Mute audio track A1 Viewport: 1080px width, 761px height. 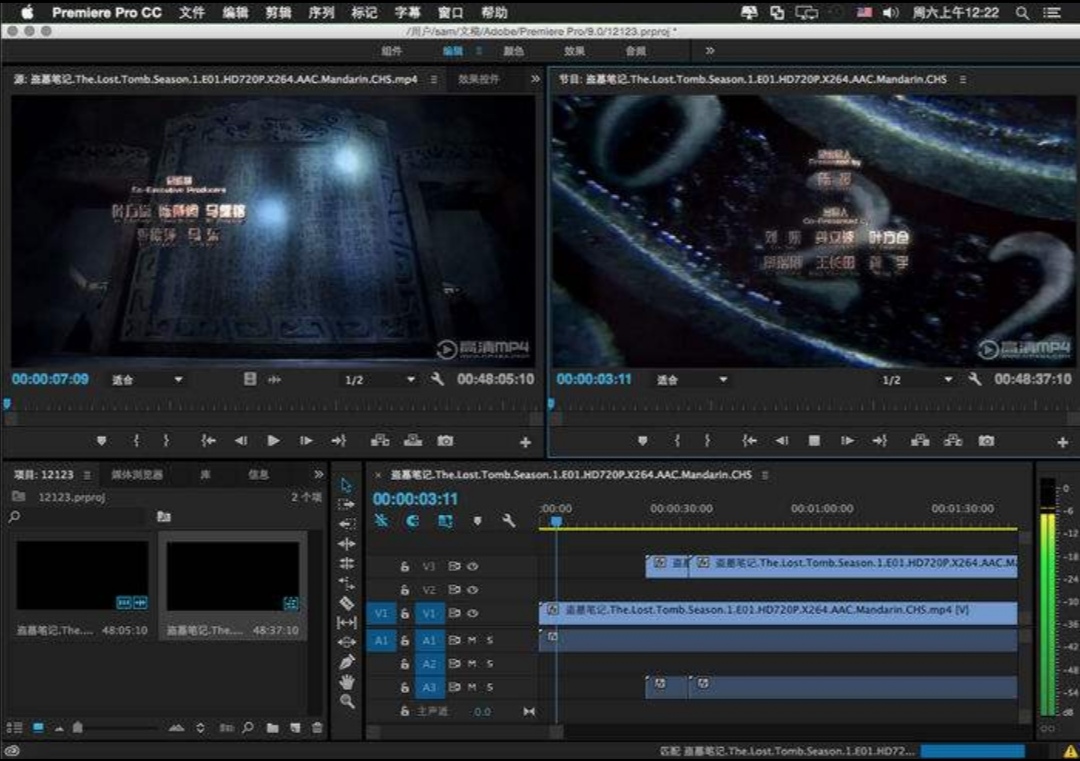472,639
